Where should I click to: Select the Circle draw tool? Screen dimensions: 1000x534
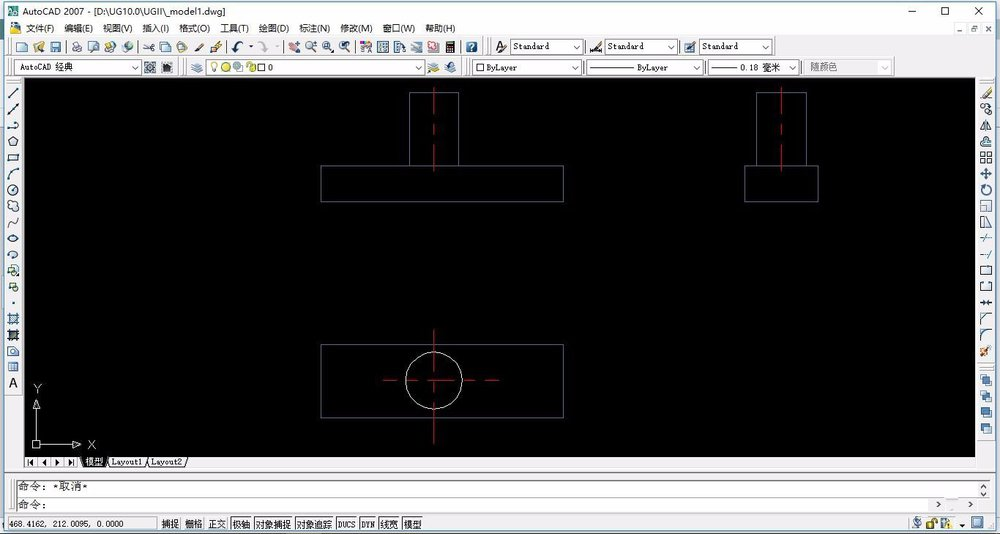(x=13, y=190)
